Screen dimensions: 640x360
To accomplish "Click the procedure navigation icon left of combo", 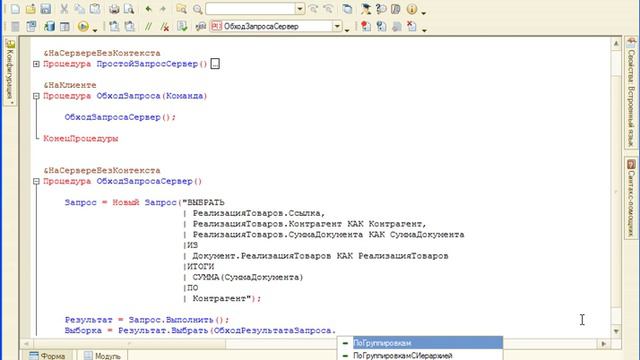I will [x=200, y=27].
